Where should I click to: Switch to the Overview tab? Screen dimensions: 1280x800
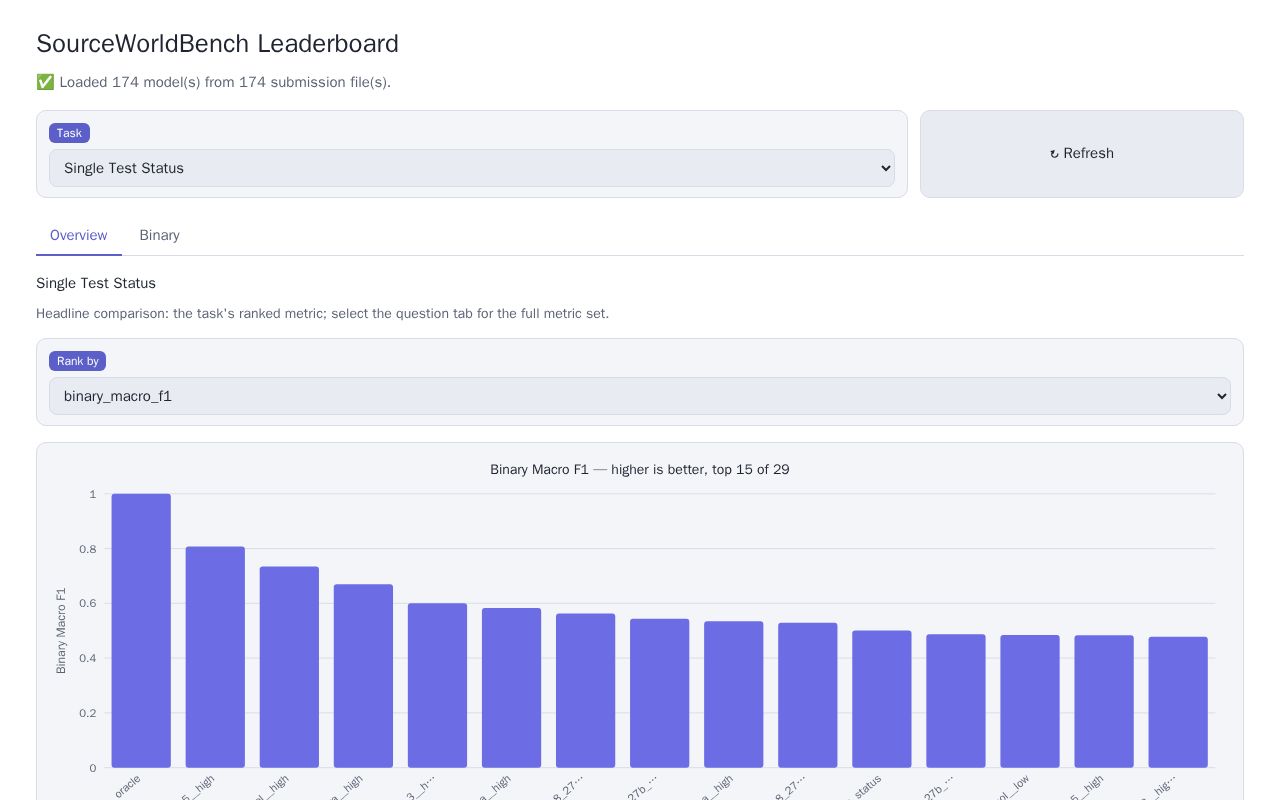pyautogui.click(x=79, y=236)
